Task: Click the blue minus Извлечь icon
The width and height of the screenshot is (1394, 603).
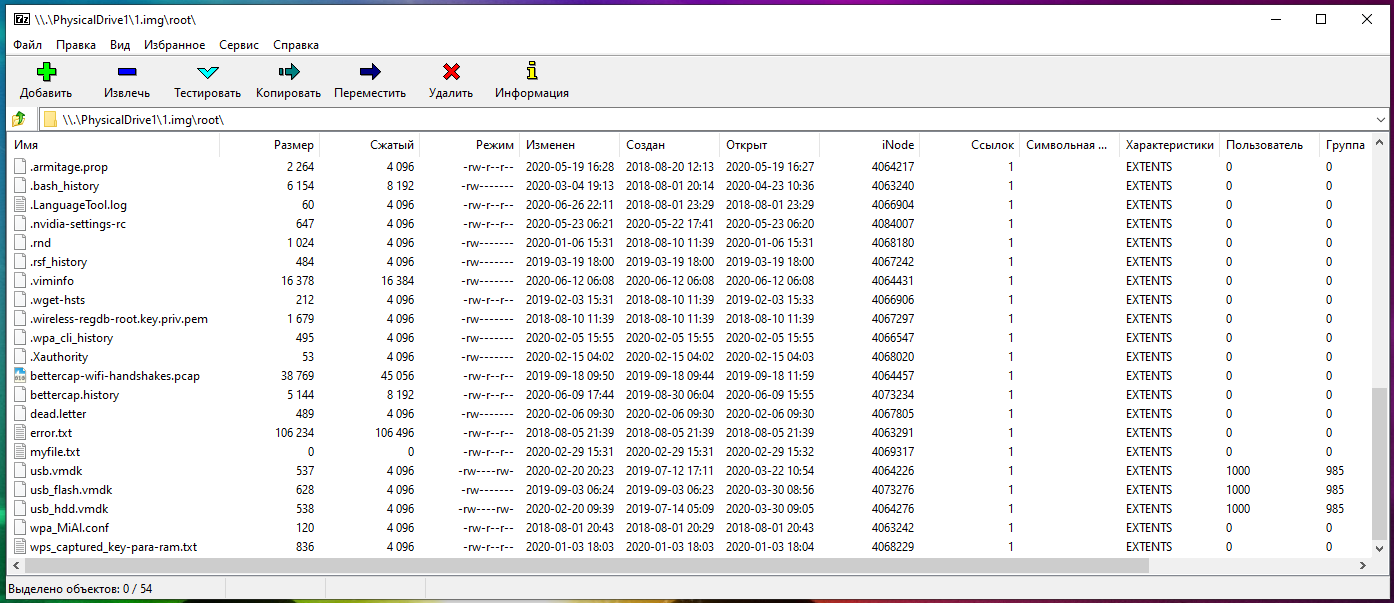Action: (x=127, y=72)
